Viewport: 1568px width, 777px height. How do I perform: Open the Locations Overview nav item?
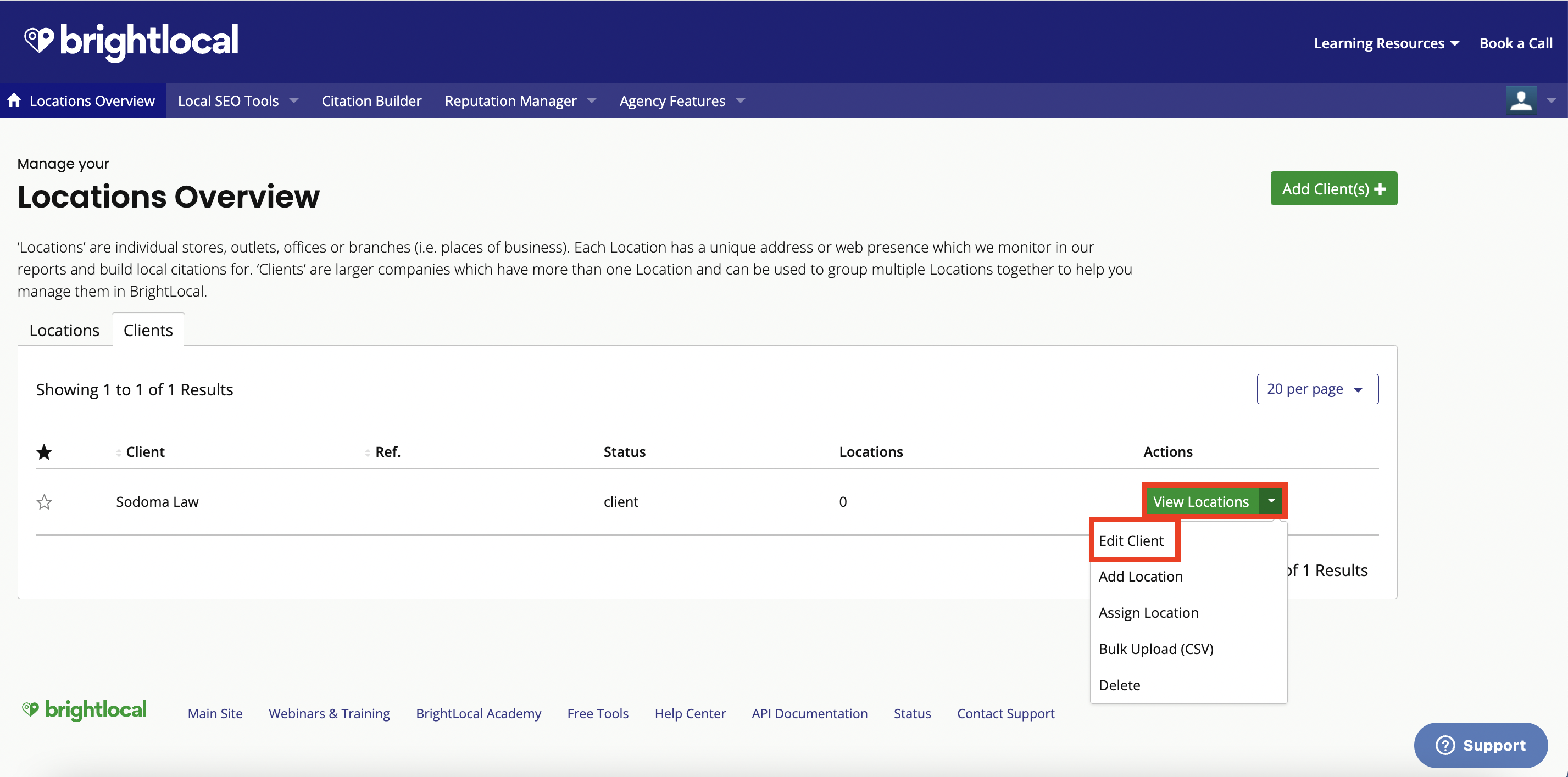(83, 101)
